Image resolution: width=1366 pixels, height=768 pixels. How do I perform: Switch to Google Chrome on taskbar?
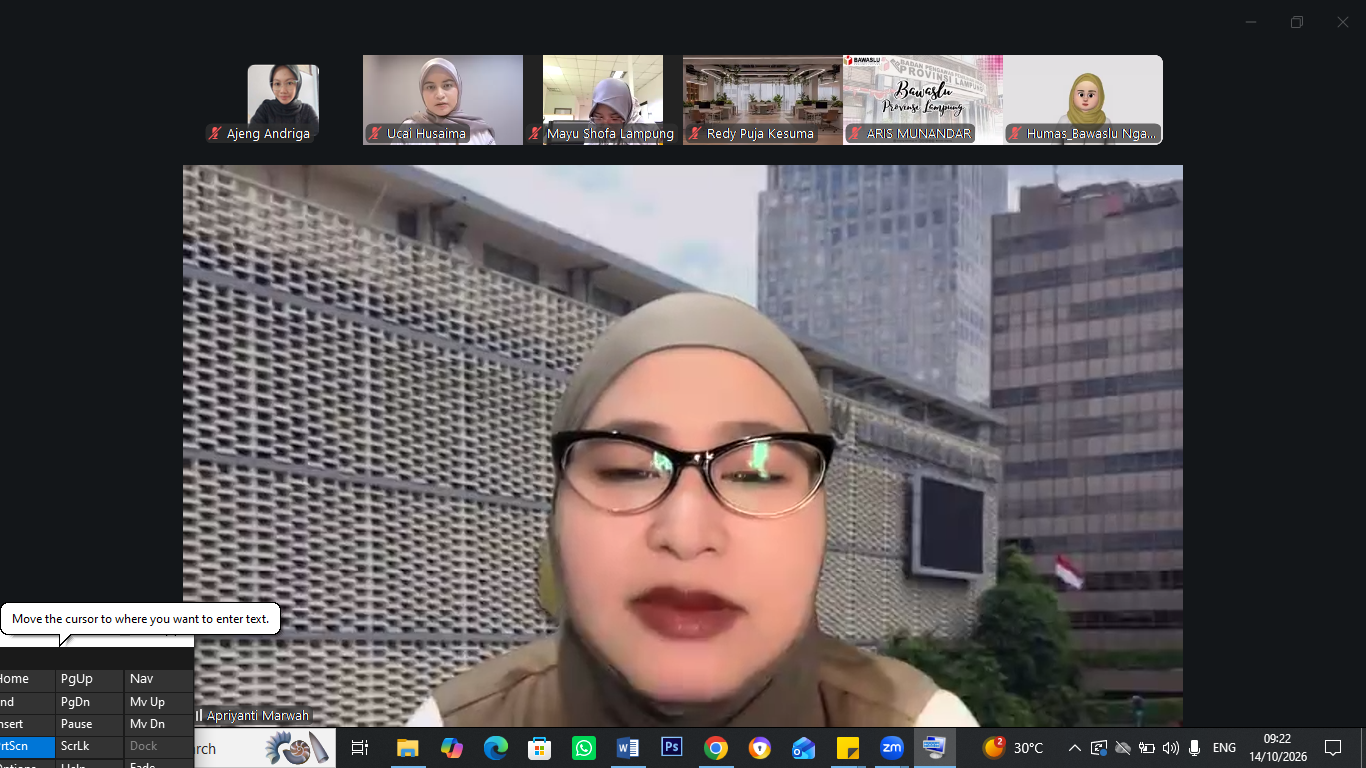pos(715,748)
